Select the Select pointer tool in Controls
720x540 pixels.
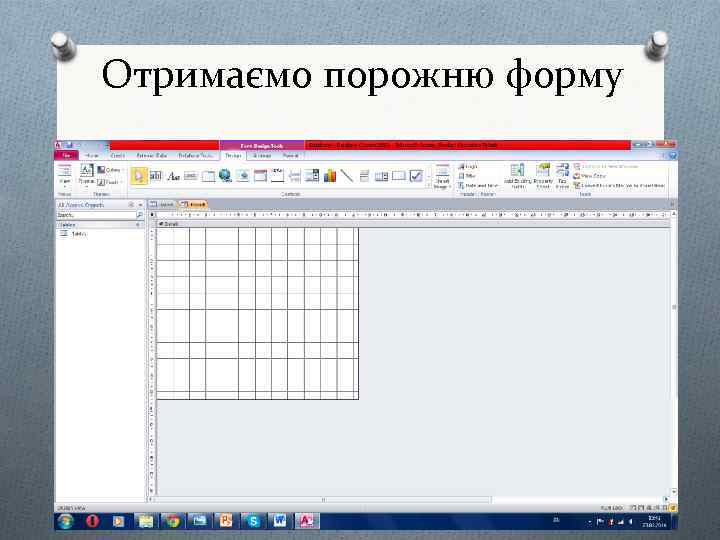pyautogui.click(x=139, y=176)
